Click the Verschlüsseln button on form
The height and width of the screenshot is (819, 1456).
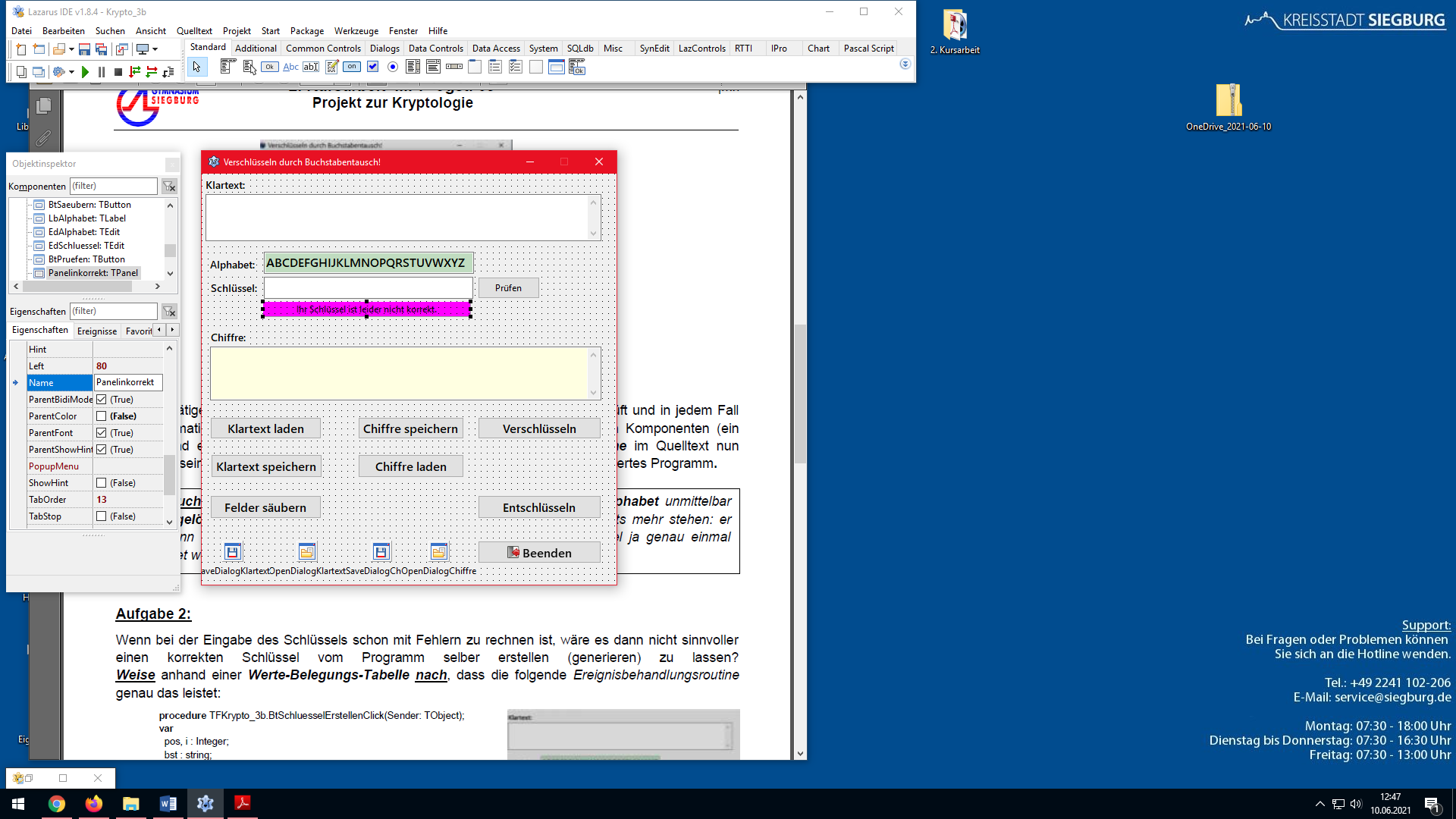click(539, 428)
